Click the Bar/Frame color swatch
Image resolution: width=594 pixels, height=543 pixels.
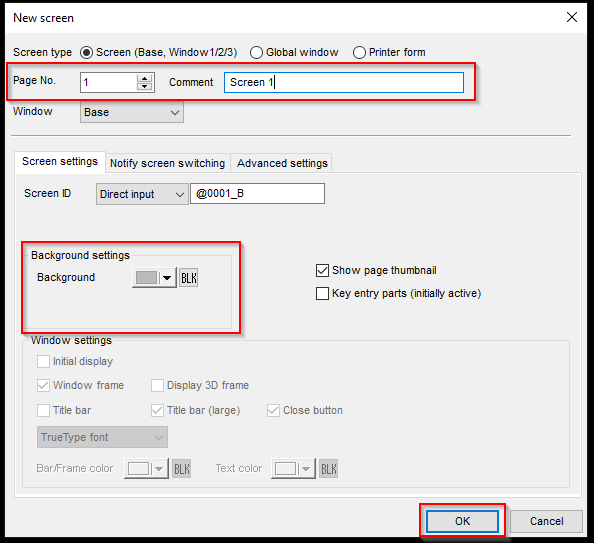138,469
